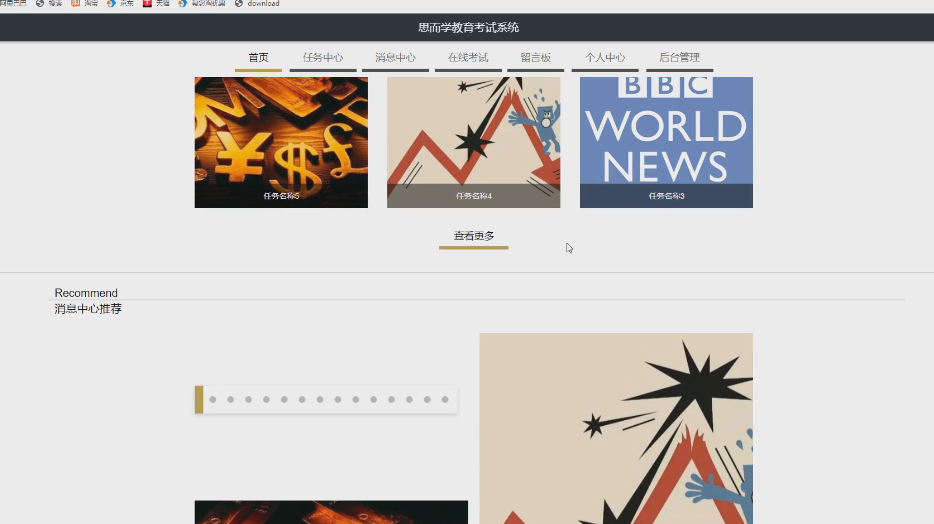Open the 首页 tab
This screenshot has height=524, width=934.
tap(258, 58)
